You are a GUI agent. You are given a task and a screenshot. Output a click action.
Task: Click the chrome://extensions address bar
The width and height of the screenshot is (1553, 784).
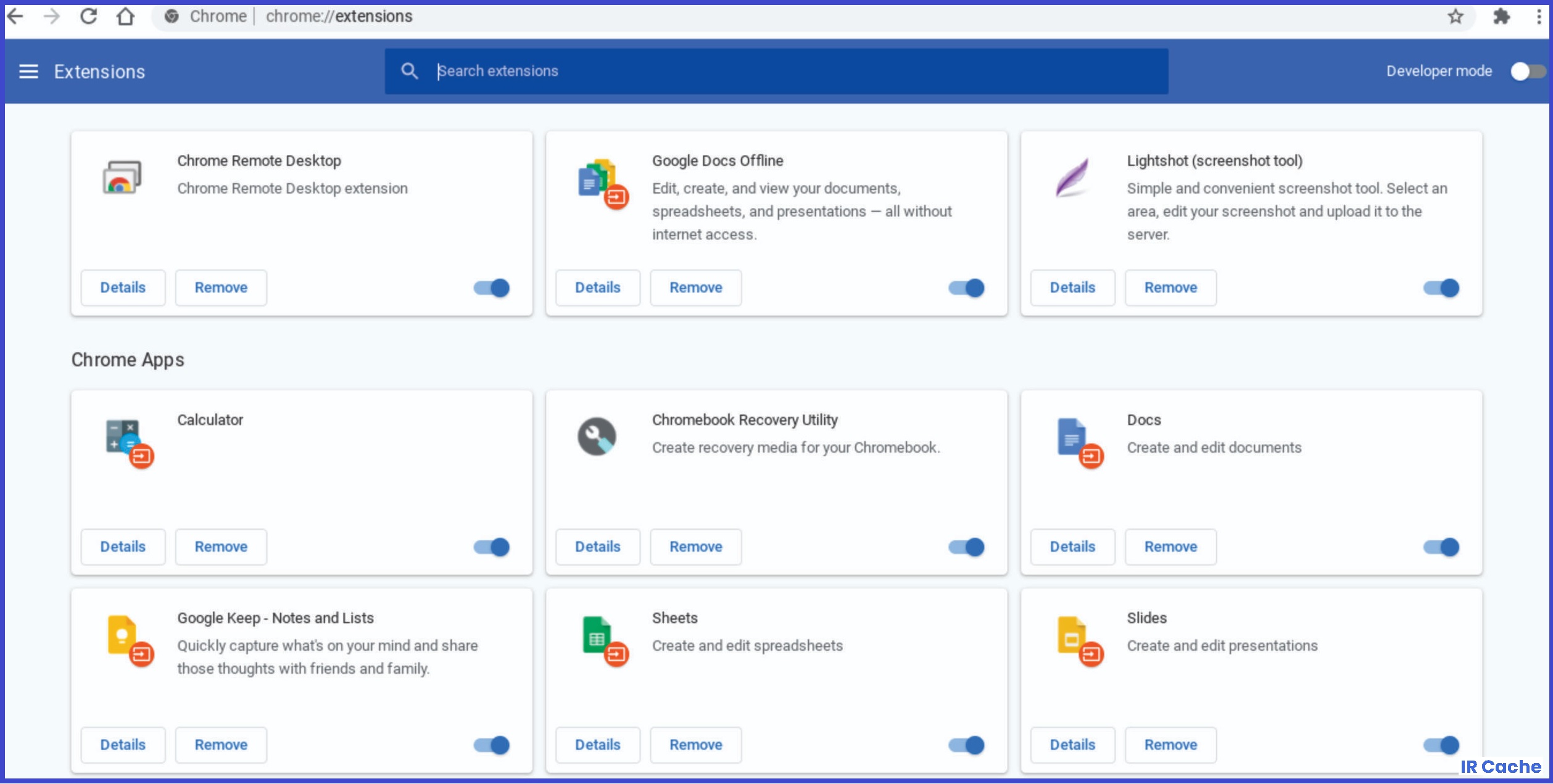pyautogui.click(x=813, y=17)
